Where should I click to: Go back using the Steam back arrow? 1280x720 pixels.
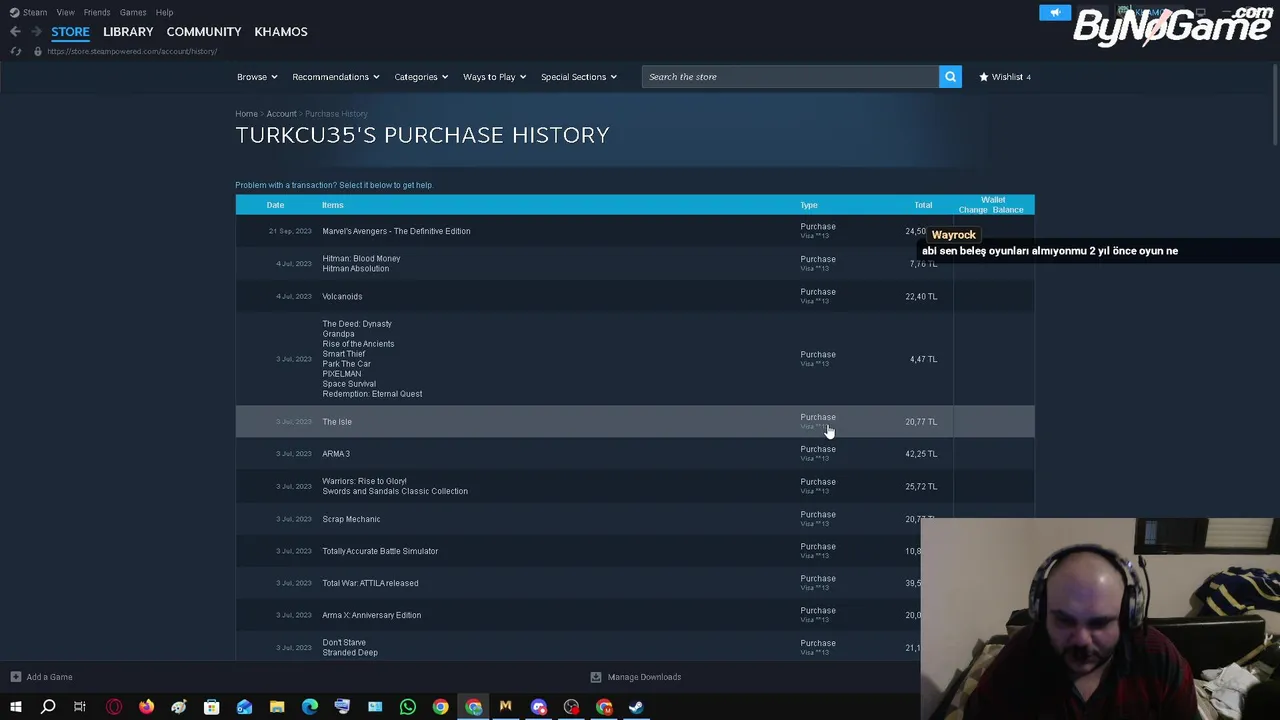tap(15, 32)
